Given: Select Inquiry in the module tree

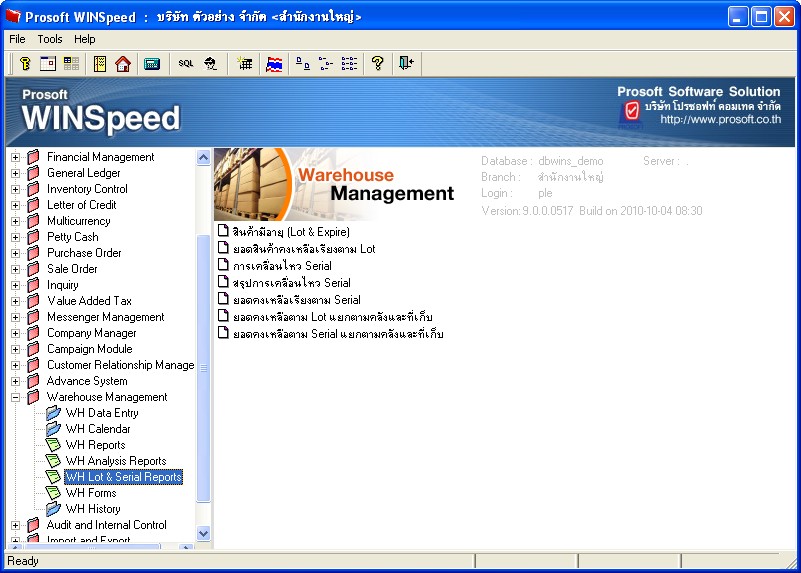Looking at the screenshot, I should point(63,285).
